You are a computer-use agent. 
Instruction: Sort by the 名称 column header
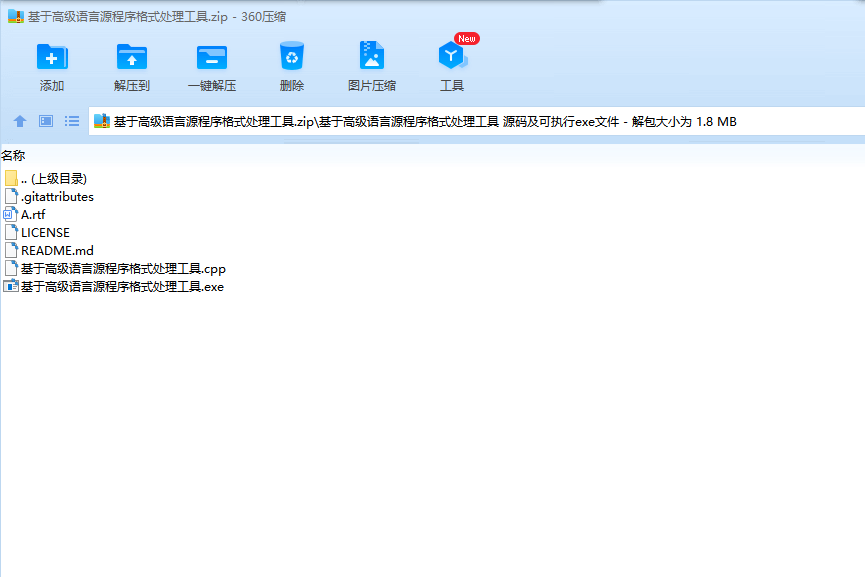(13, 156)
